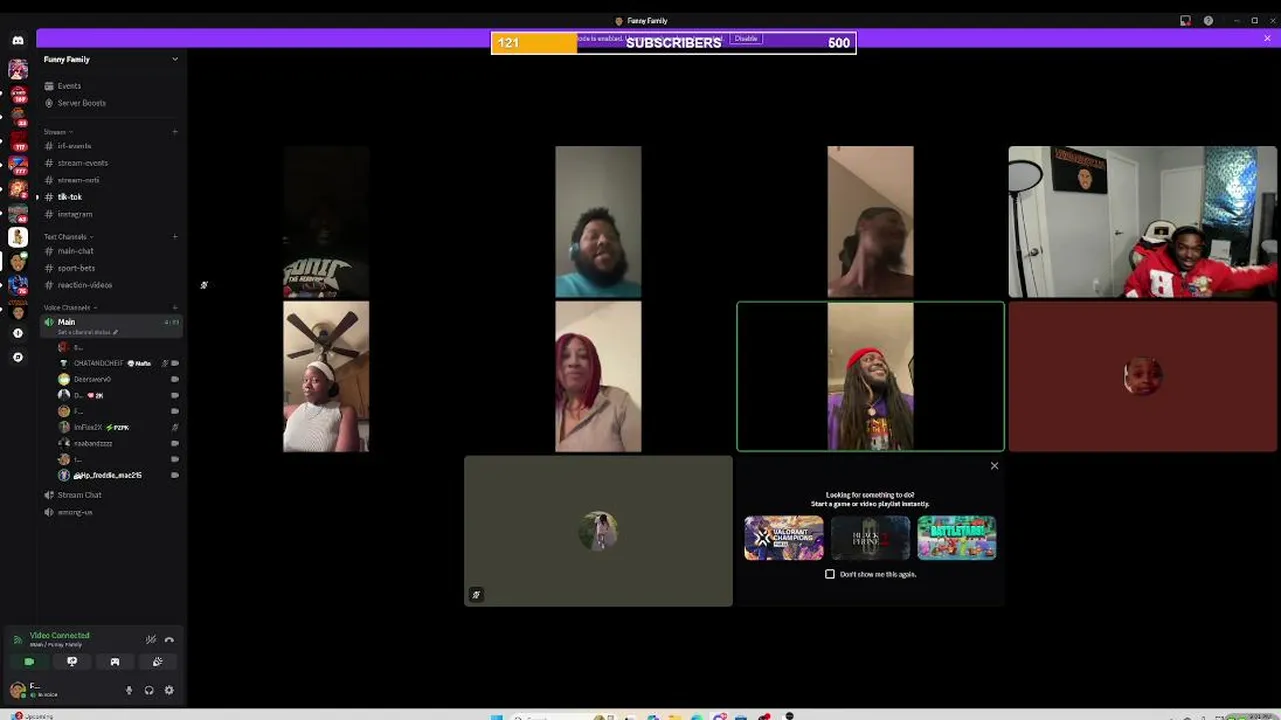
Task: Open Server Boosts in the sidebar
Action: click(x=110, y=103)
